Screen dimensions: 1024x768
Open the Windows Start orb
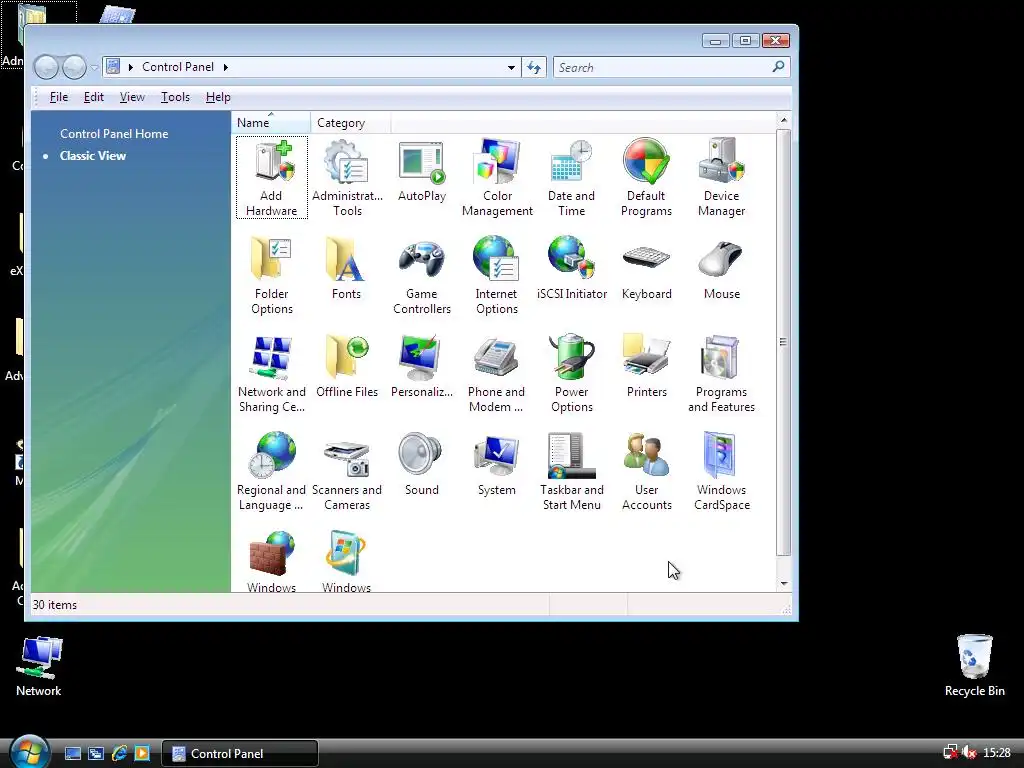point(29,752)
